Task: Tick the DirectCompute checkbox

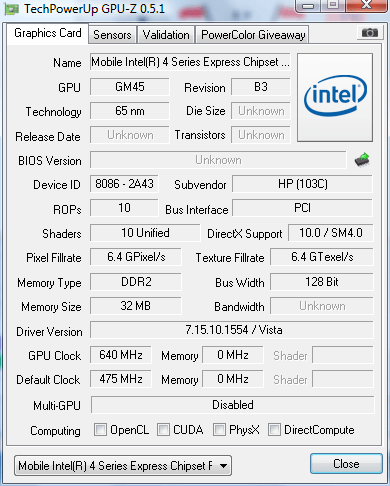Action: tap(274, 429)
